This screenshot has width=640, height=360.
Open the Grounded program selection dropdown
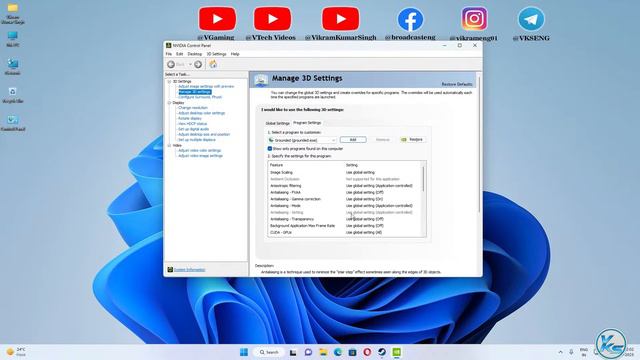pos(302,140)
